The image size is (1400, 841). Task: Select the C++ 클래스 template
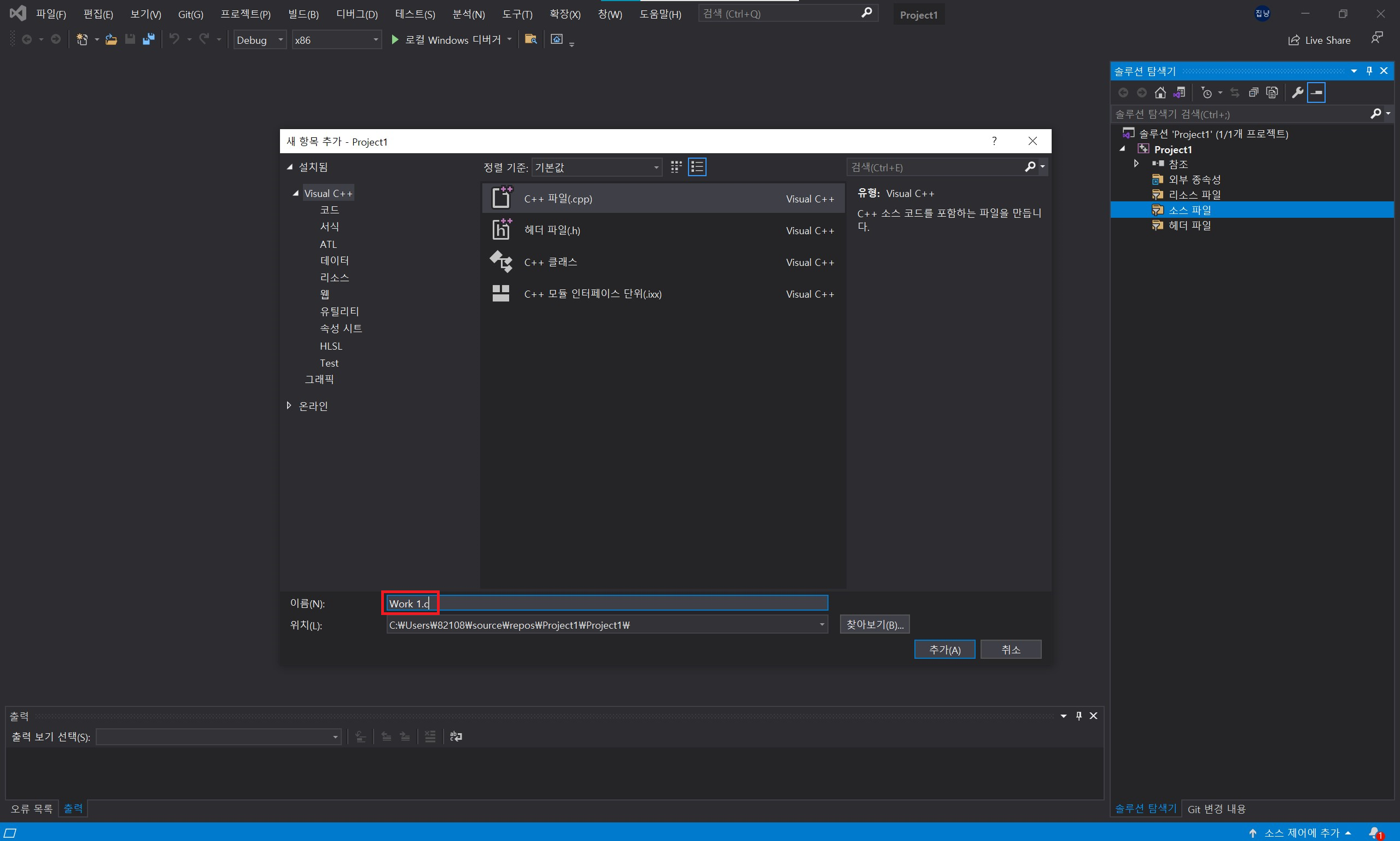551,262
